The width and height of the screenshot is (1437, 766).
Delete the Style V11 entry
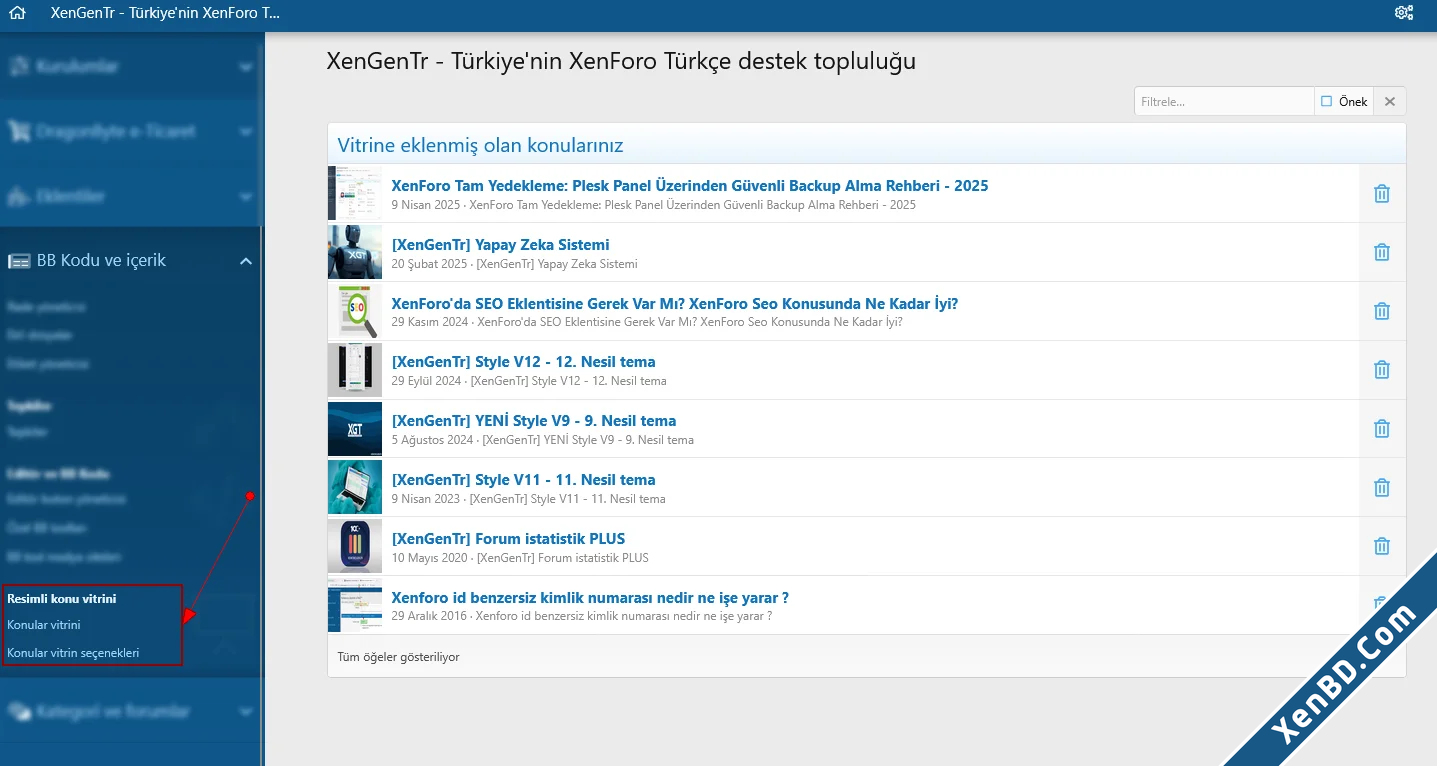pyautogui.click(x=1381, y=489)
